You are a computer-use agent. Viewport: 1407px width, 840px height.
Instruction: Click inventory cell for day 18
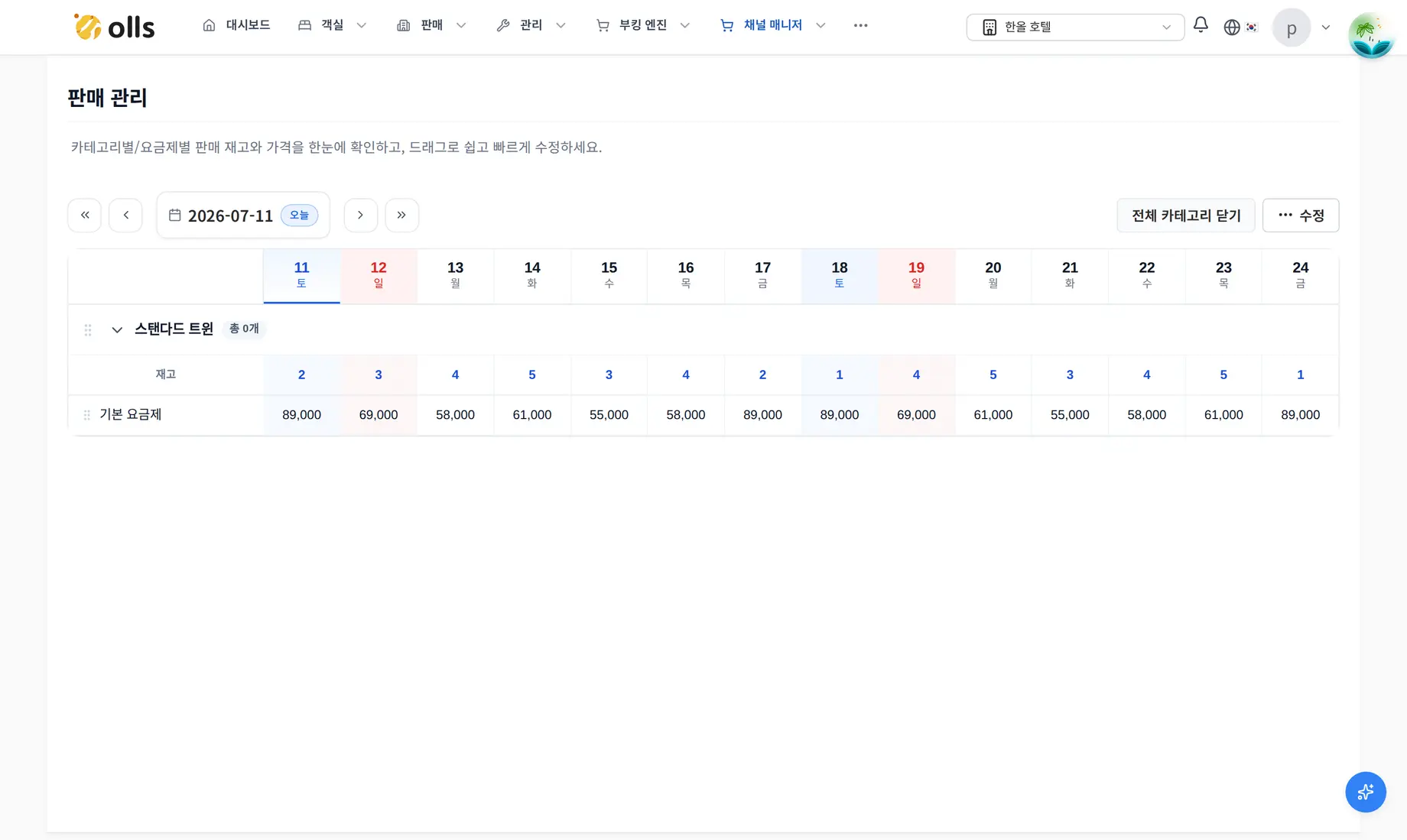[x=840, y=375]
